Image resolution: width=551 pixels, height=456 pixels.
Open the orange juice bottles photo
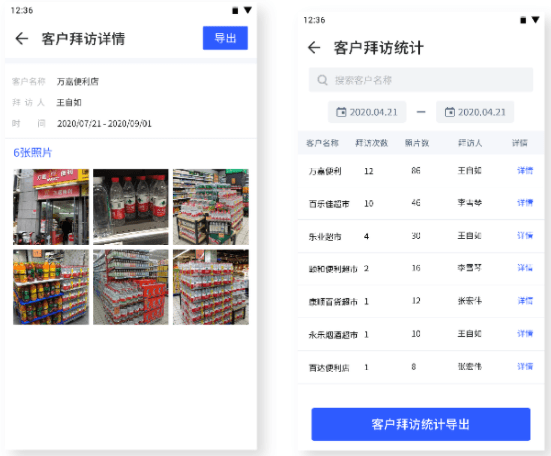pyautogui.click(x=51, y=287)
